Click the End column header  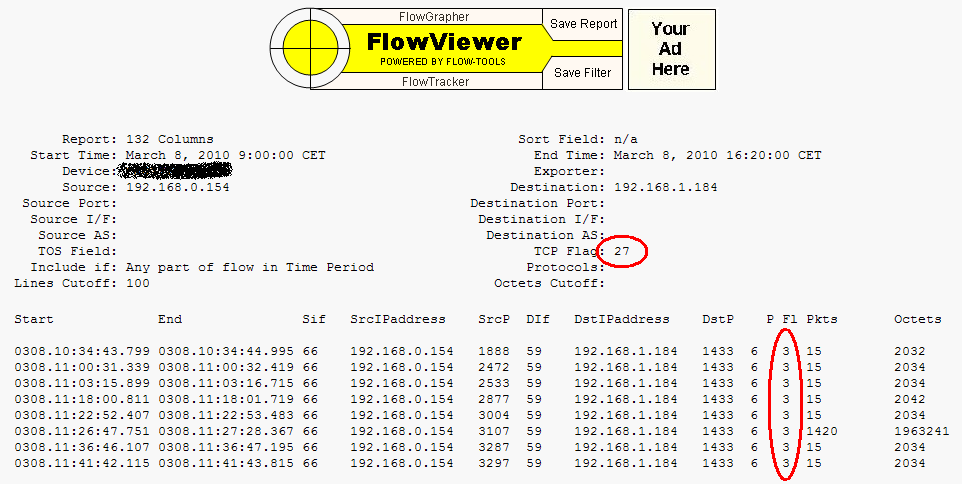[x=170, y=319]
